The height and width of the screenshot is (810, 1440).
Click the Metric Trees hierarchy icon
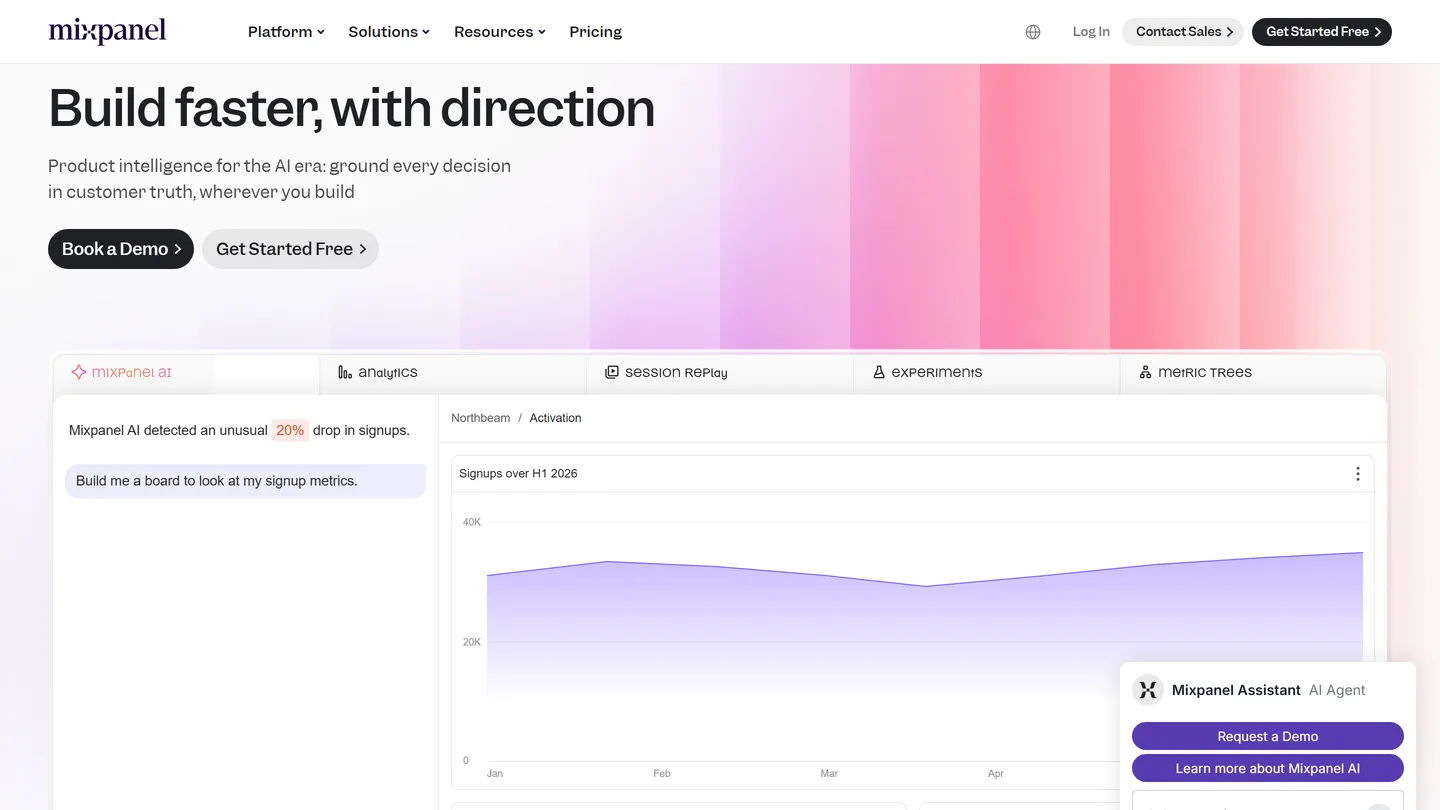coord(1145,372)
